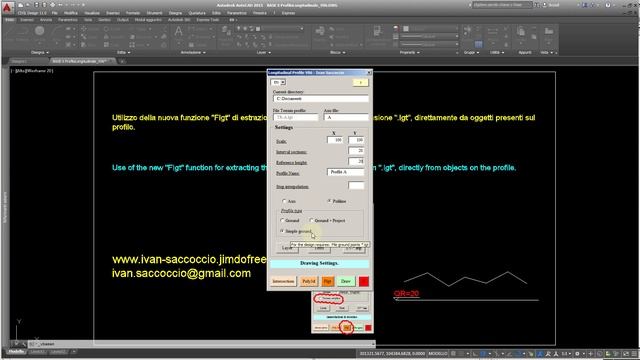The width and height of the screenshot is (640, 360).
Task: Click the Poly3d button
Action: point(309,281)
